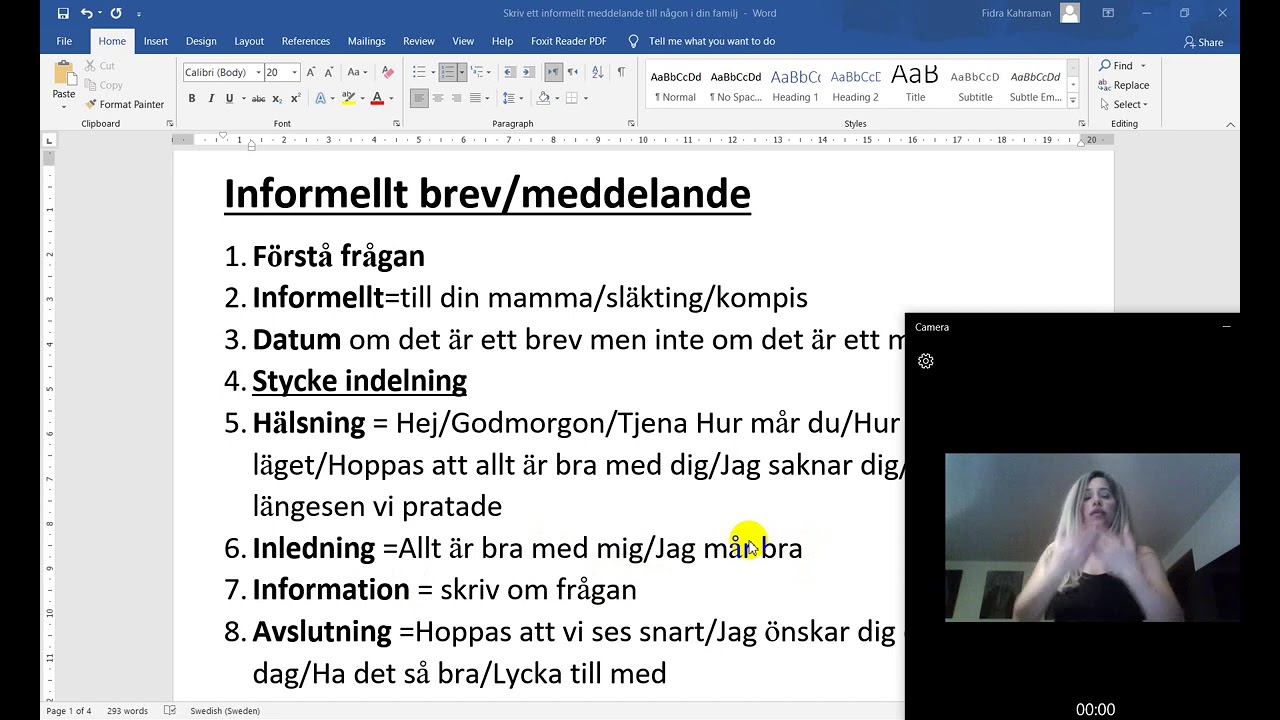Click Find in Editing group

[x=1116, y=66]
